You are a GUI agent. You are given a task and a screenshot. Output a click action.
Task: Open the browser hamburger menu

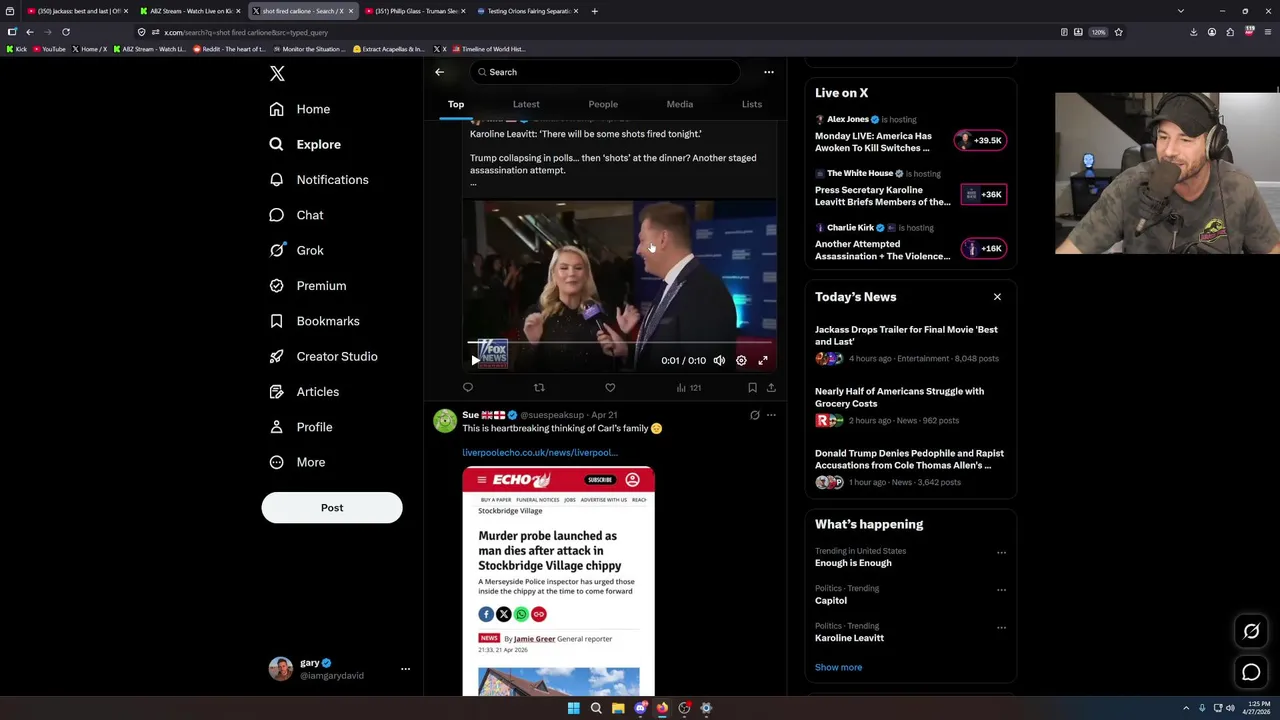(1267, 32)
